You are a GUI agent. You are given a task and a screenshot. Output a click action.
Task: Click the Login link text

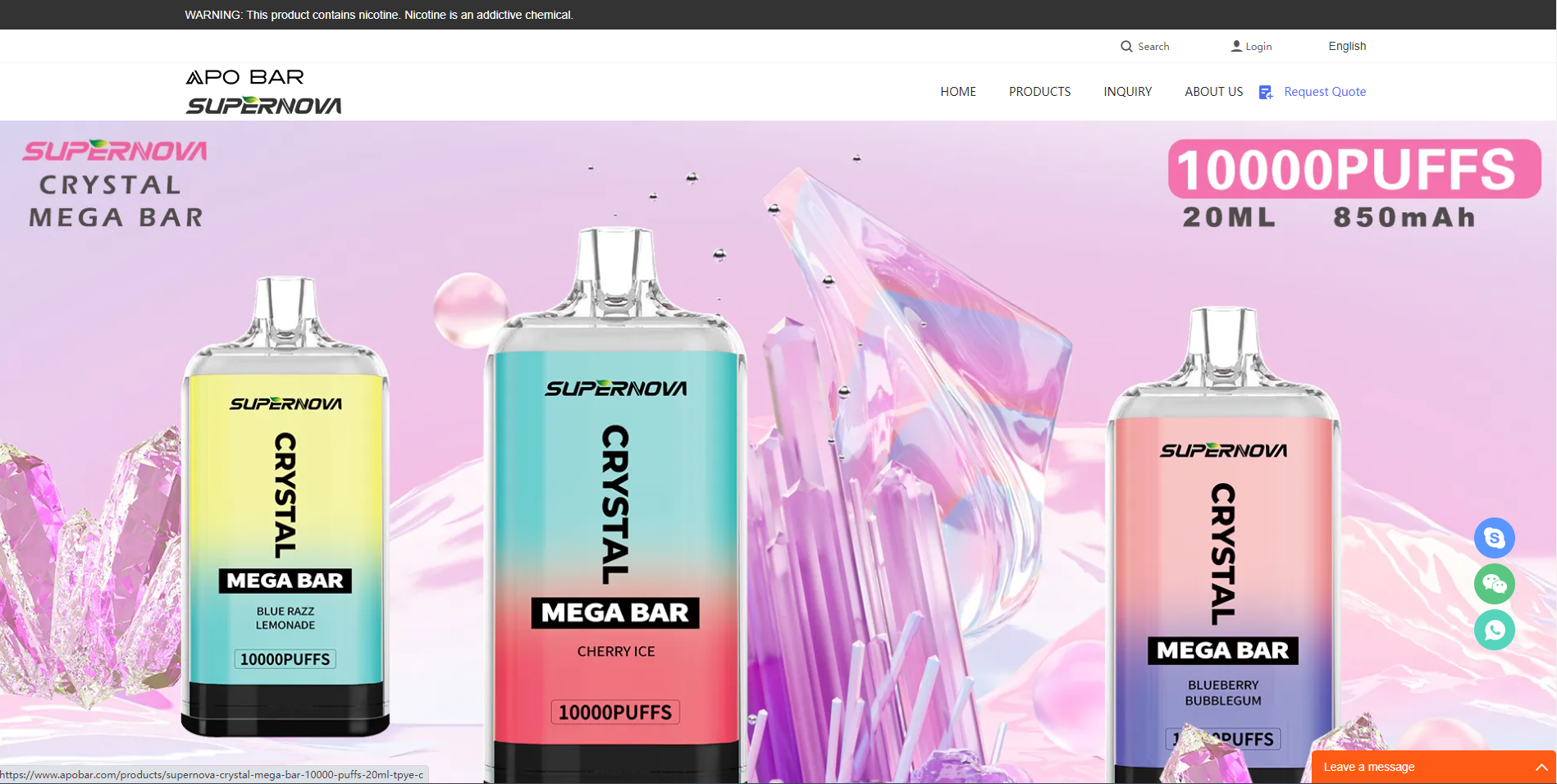click(x=1258, y=47)
